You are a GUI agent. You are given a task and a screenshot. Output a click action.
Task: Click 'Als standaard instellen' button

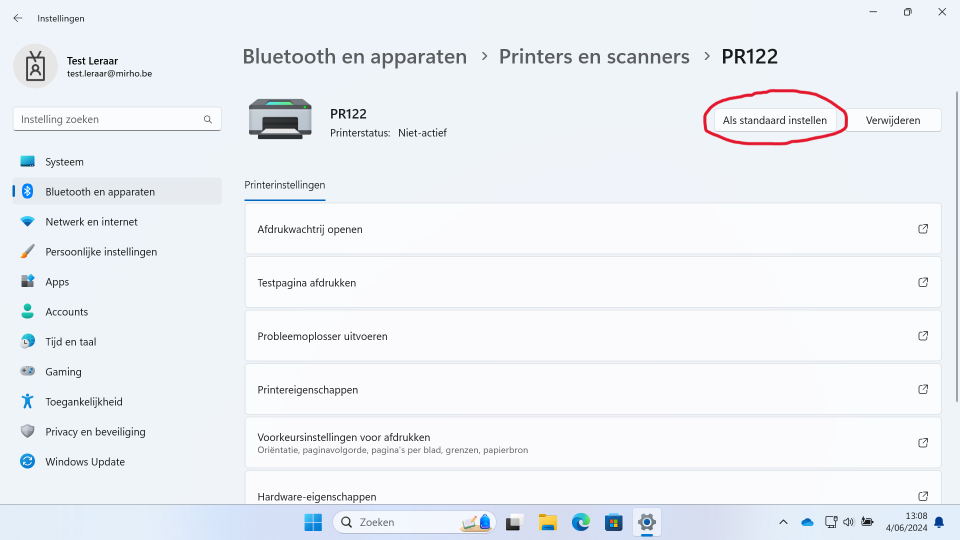[x=775, y=120]
